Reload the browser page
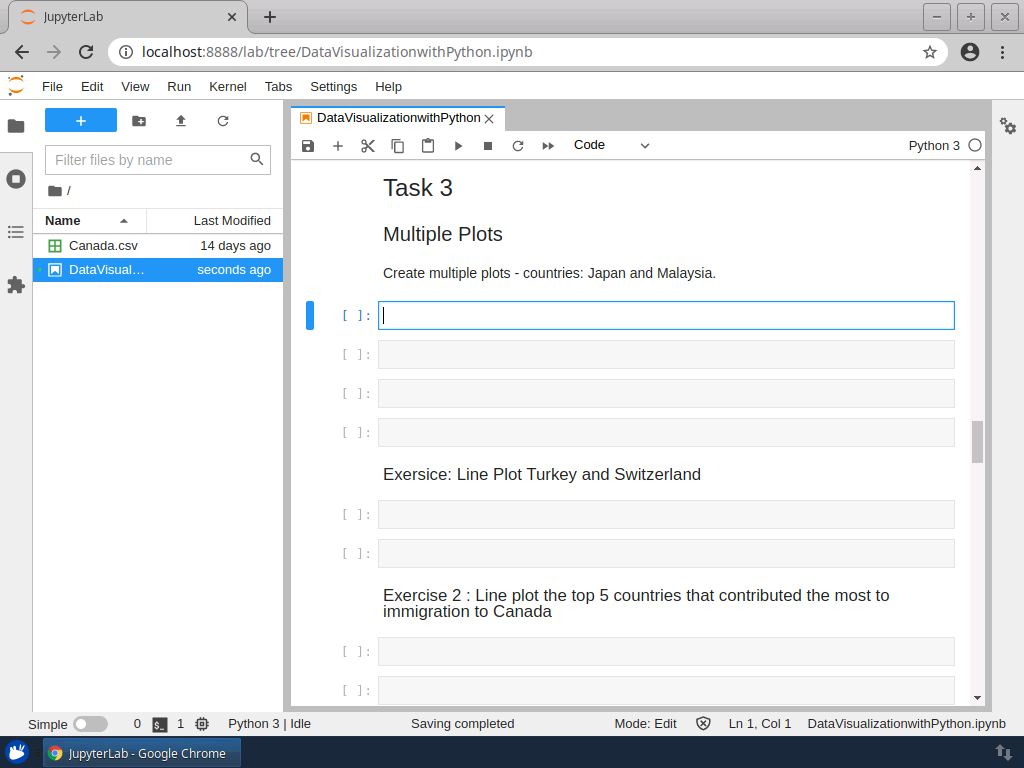 click(86, 52)
